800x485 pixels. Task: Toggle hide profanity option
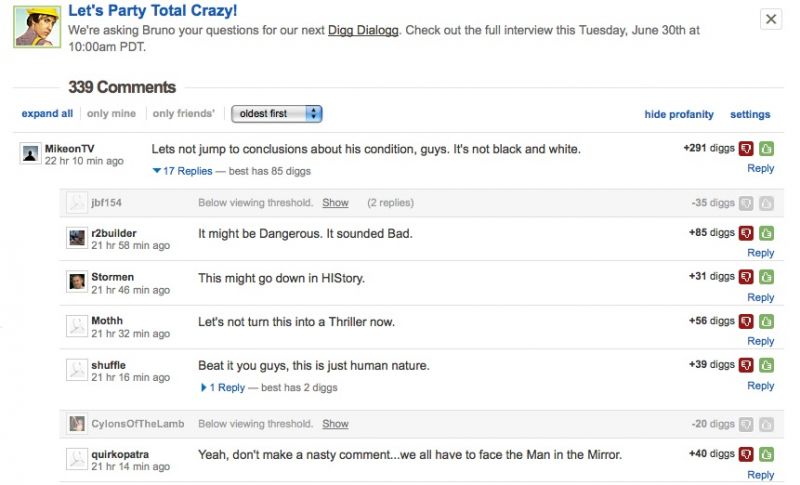[679, 114]
